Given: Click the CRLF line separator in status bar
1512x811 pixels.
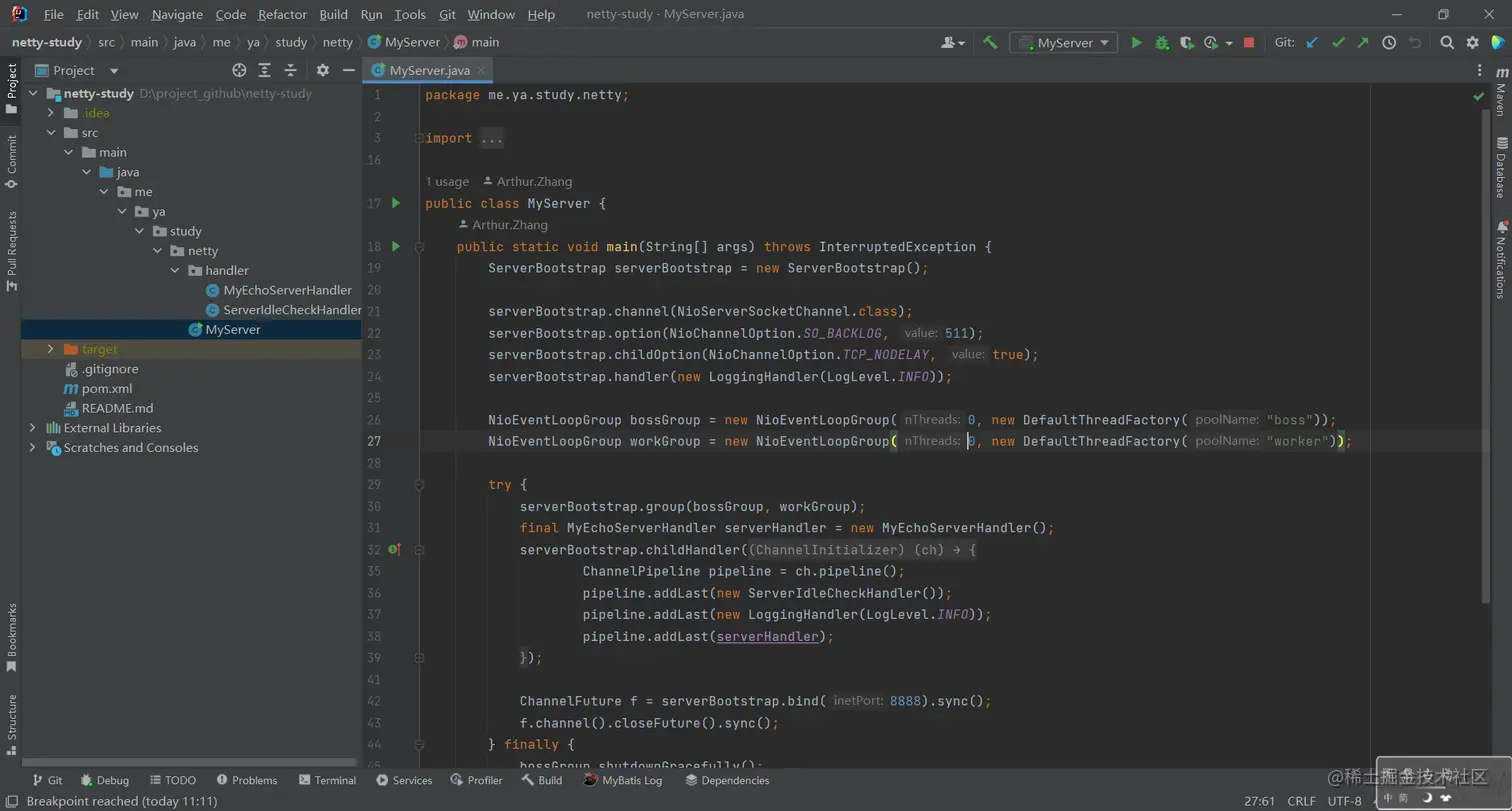Looking at the screenshot, I should click(x=1301, y=801).
